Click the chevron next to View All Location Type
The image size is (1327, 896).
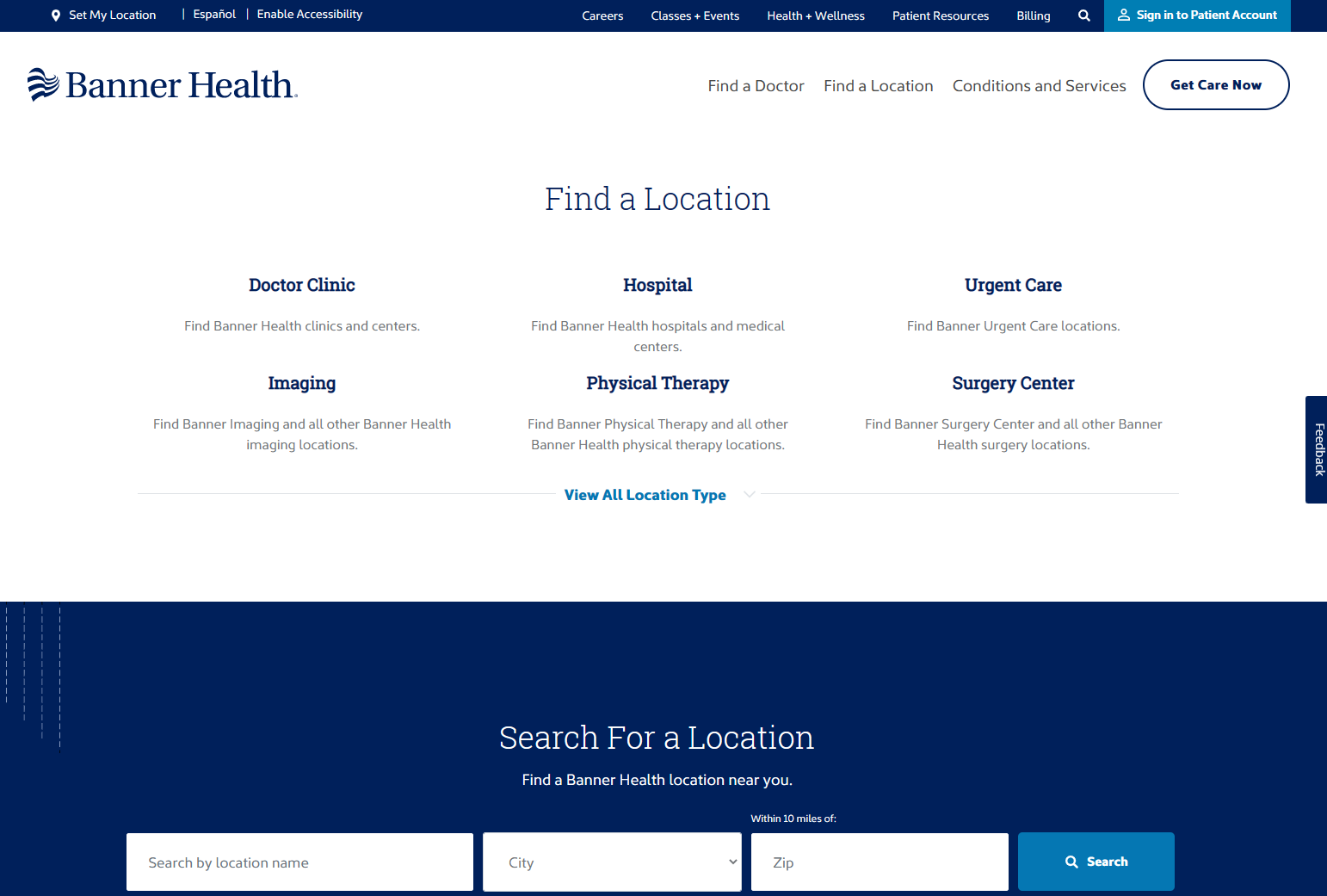[749, 494]
